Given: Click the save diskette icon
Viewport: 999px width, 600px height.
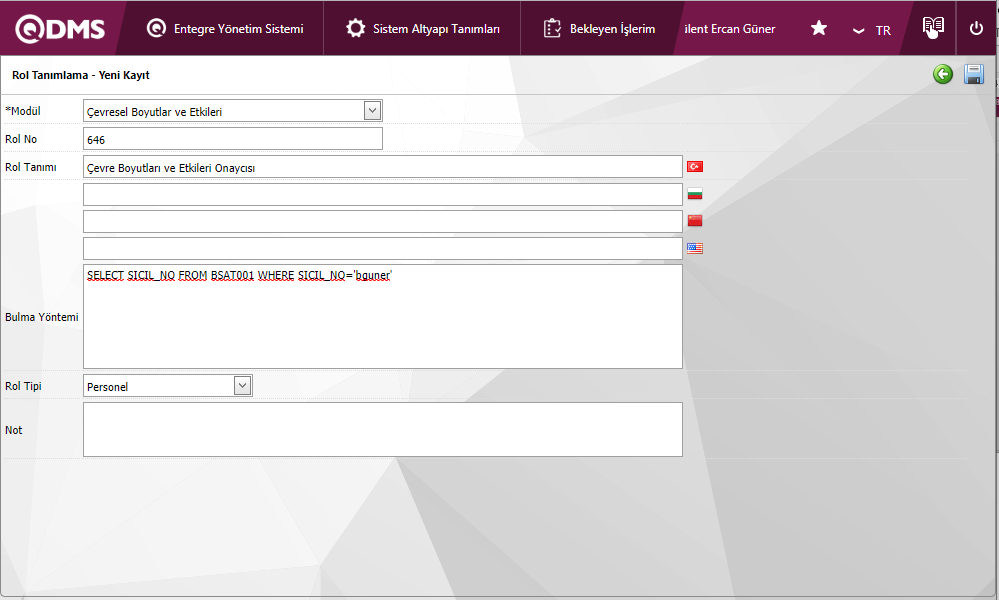Looking at the screenshot, I should tap(974, 75).
